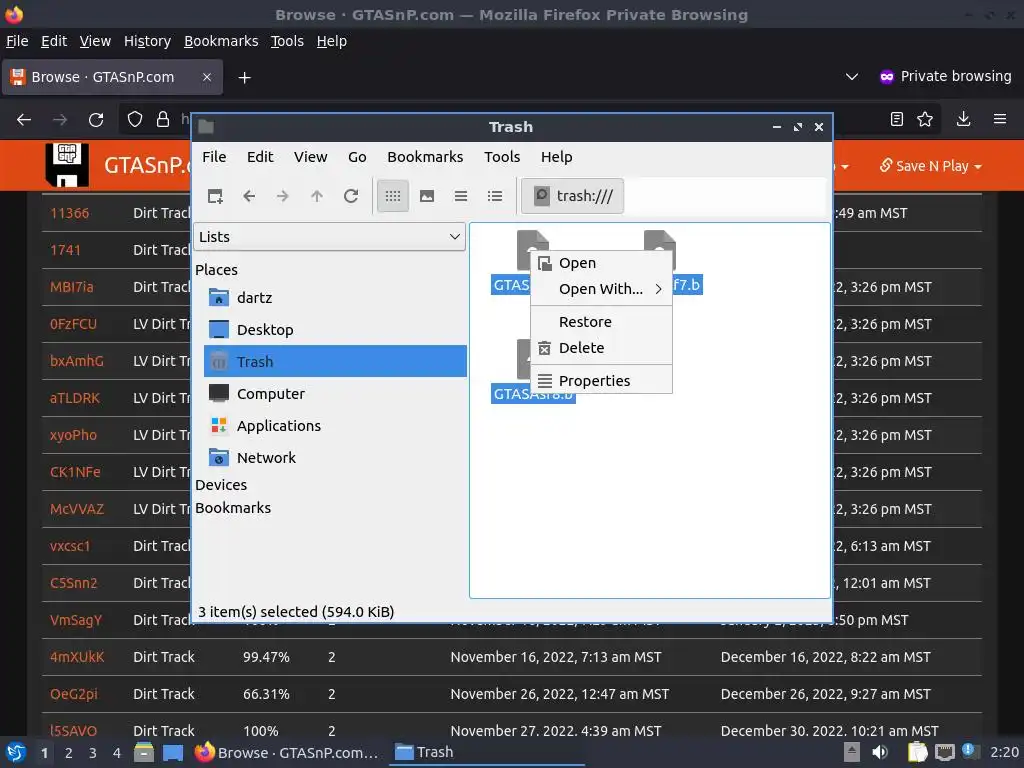The width and height of the screenshot is (1024, 768).
Task: Open the Trash window Bookmarks menu
Action: coord(425,157)
